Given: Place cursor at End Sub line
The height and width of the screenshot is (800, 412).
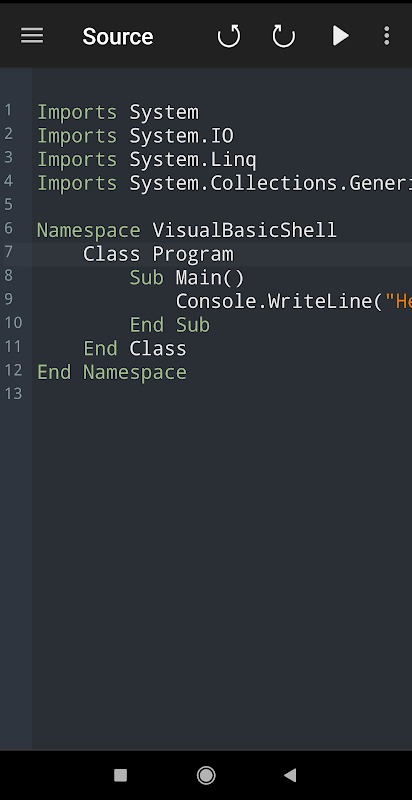Looking at the screenshot, I should coord(169,325).
